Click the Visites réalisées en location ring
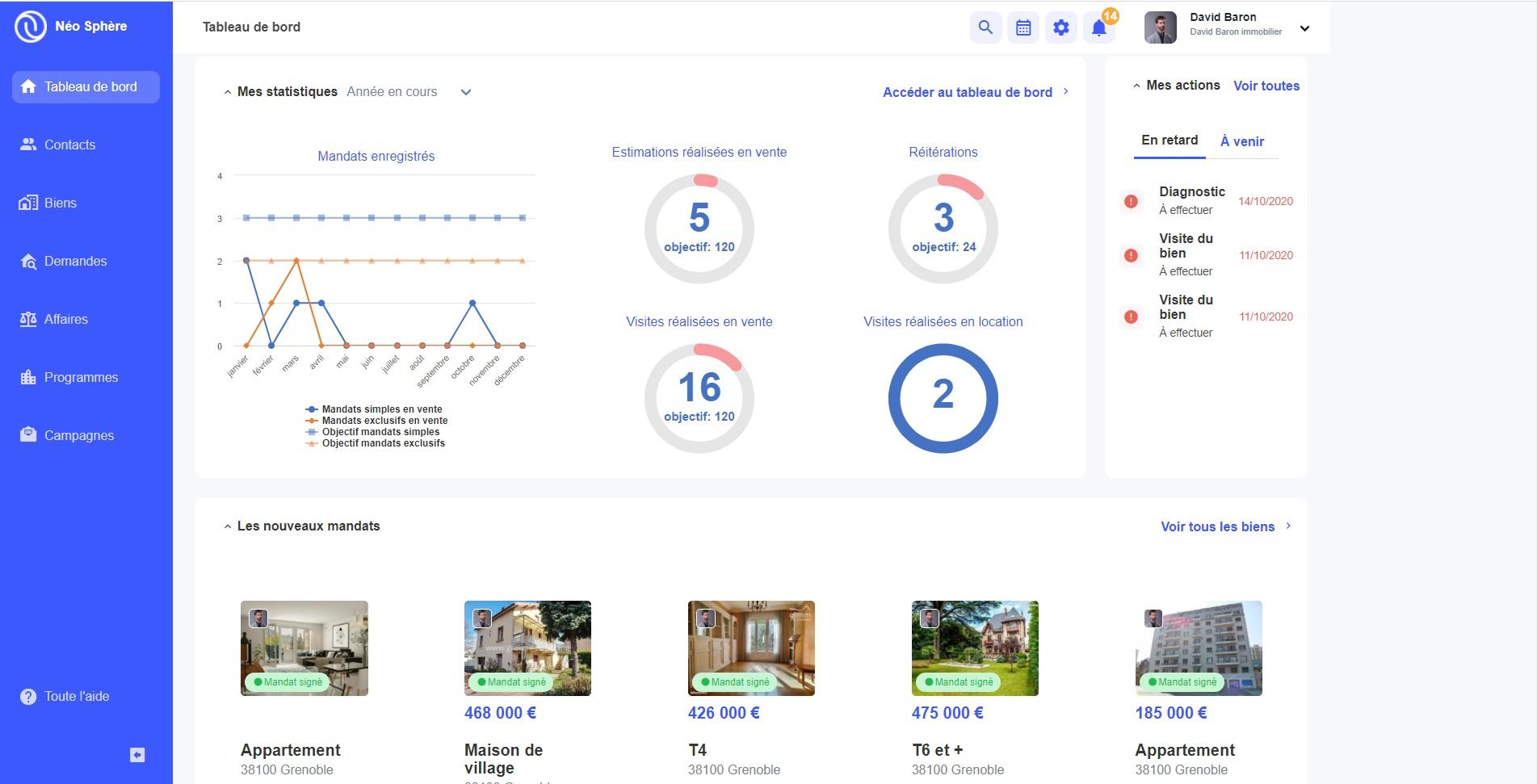The height and width of the screenshot is (784, 1537). pos(943,398)
